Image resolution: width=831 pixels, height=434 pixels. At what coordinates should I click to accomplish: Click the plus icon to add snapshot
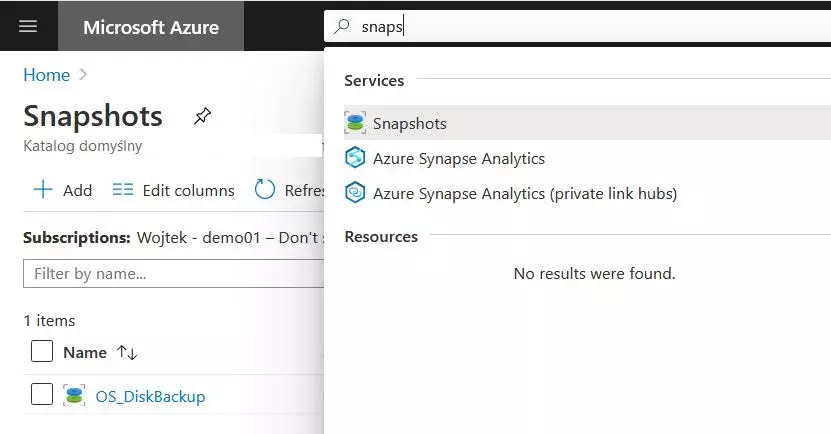pos(43,190)
